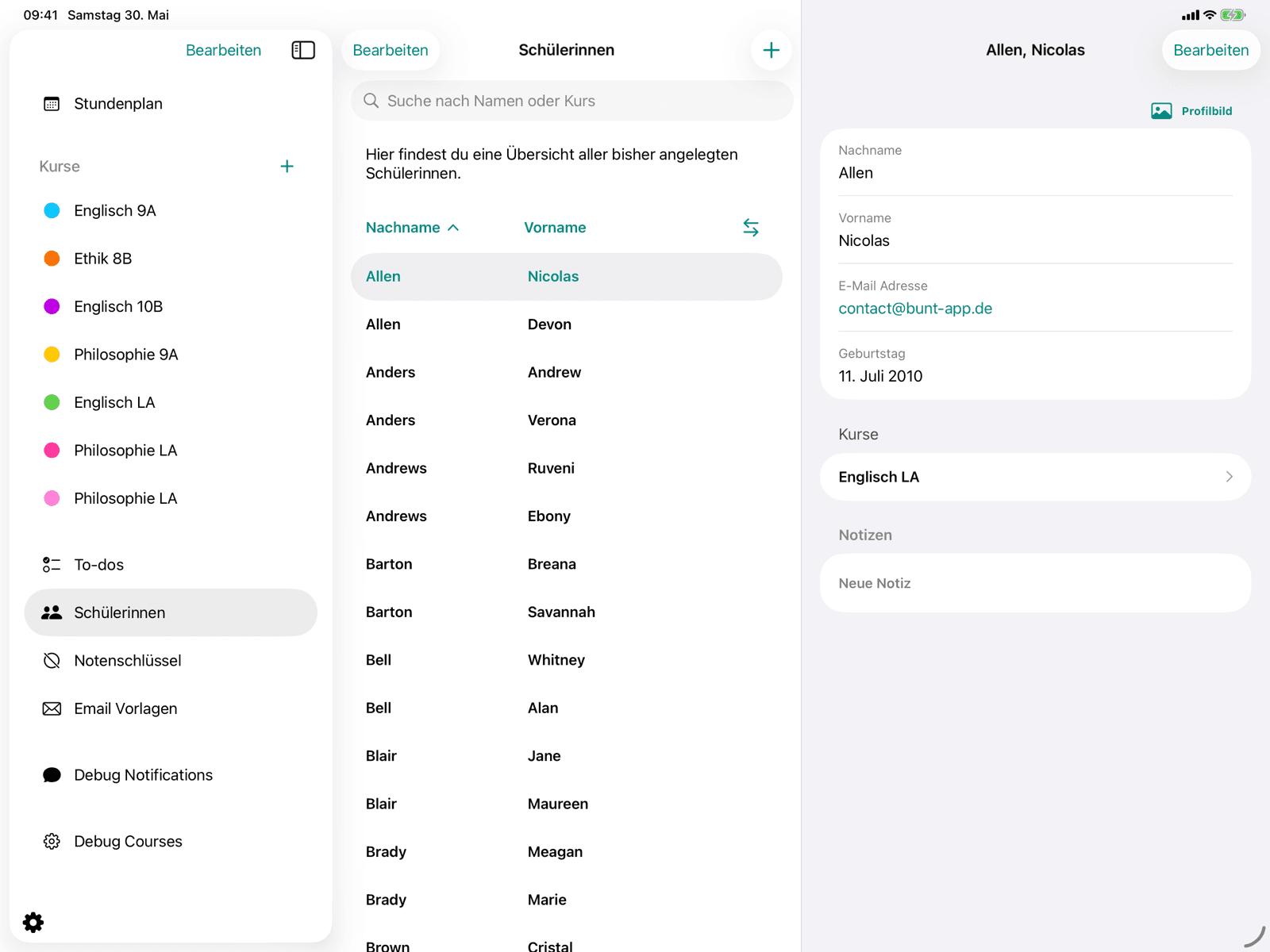The height and width of the screenshot is (952, 1270).
Task: Click the Geburtstag value 11. Juli 2010
Action: pyautogui.click(x=880, y=377)
